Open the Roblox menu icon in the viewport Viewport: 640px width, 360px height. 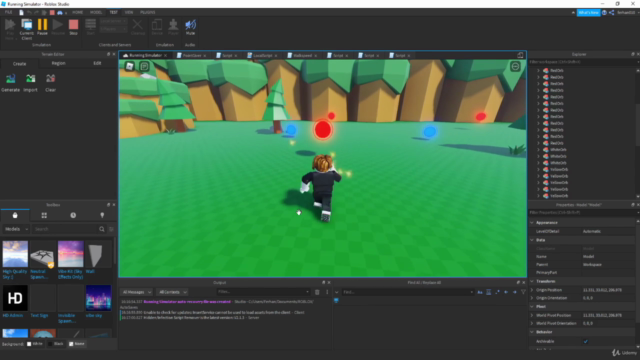click(129, 66)
